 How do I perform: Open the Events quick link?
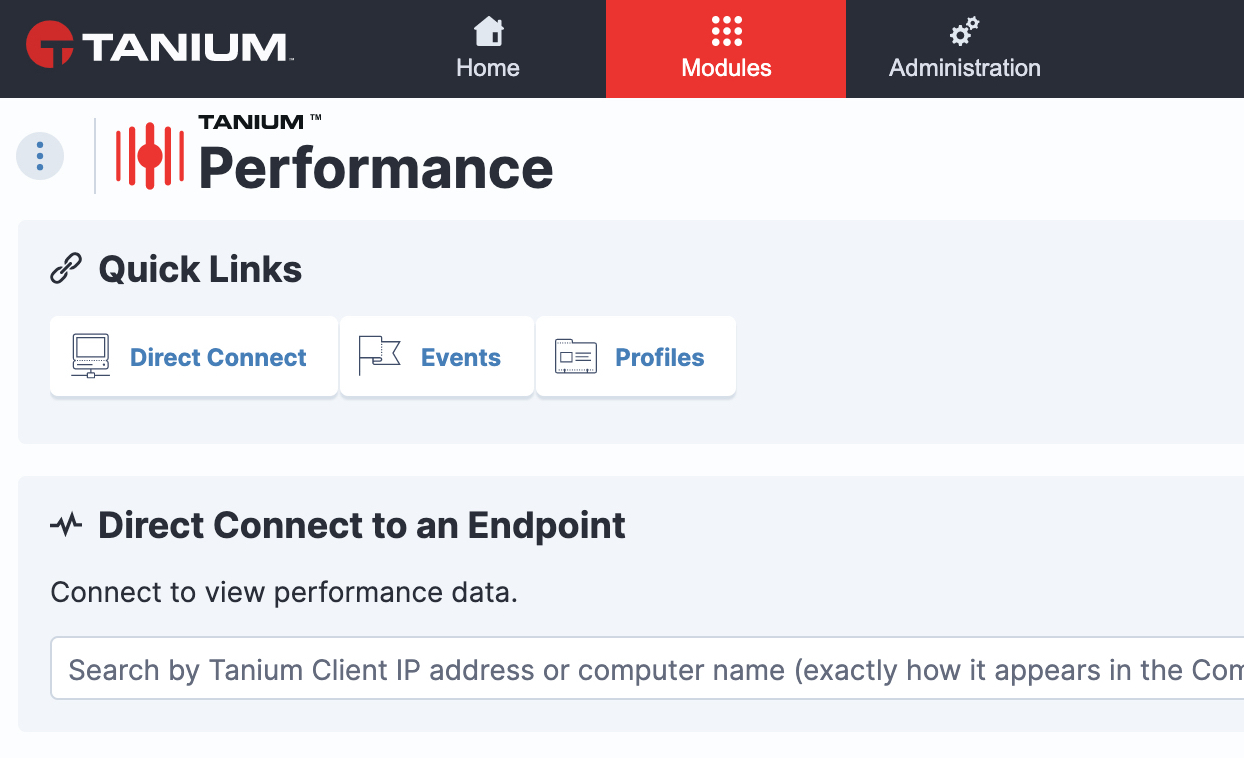tap(437, 357)
